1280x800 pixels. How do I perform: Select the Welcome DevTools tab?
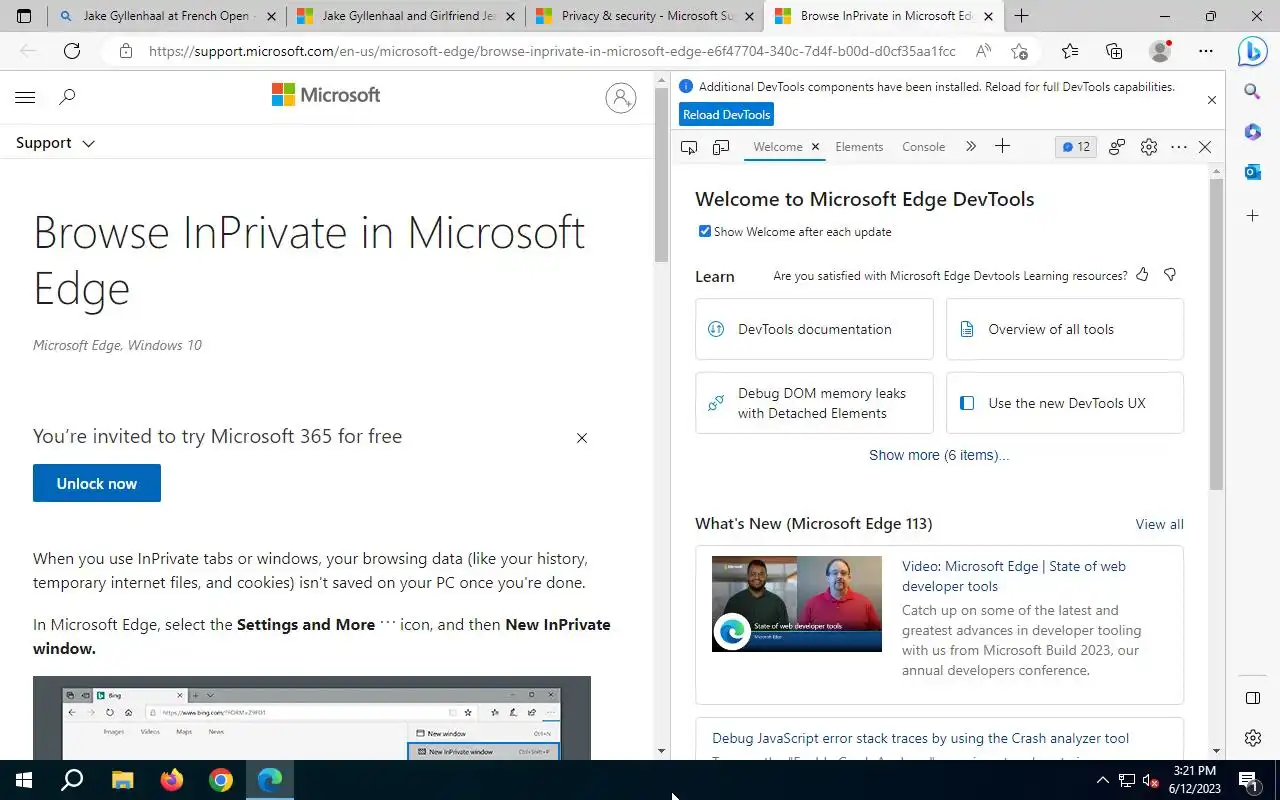pyautogui.click(x=778, y=147)
